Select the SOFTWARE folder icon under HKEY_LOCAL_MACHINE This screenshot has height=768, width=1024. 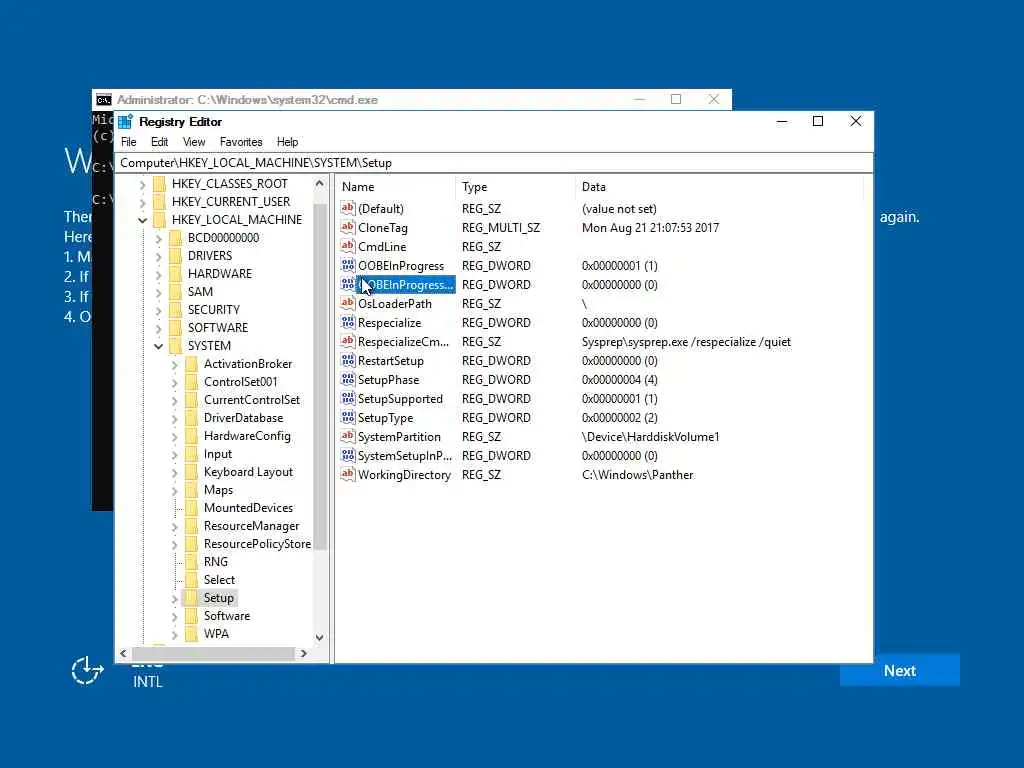[x=176, y=327]
